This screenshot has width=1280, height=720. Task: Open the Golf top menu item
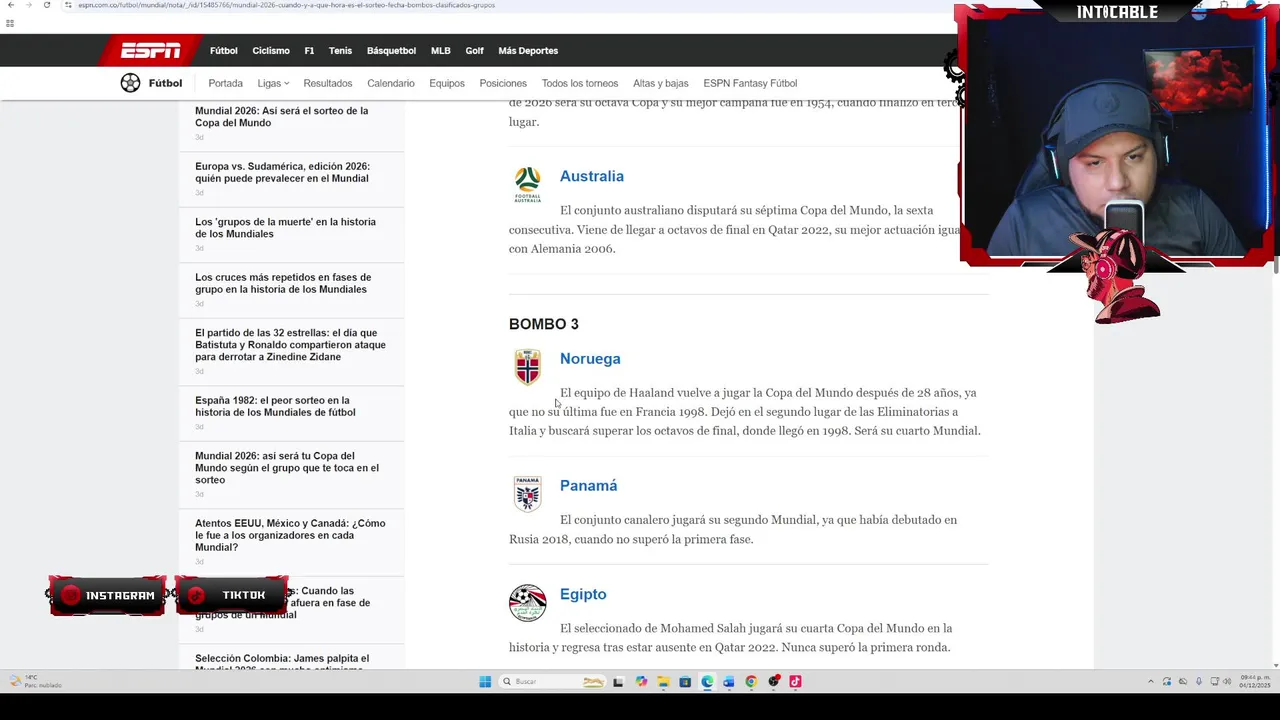click(474, 51)
